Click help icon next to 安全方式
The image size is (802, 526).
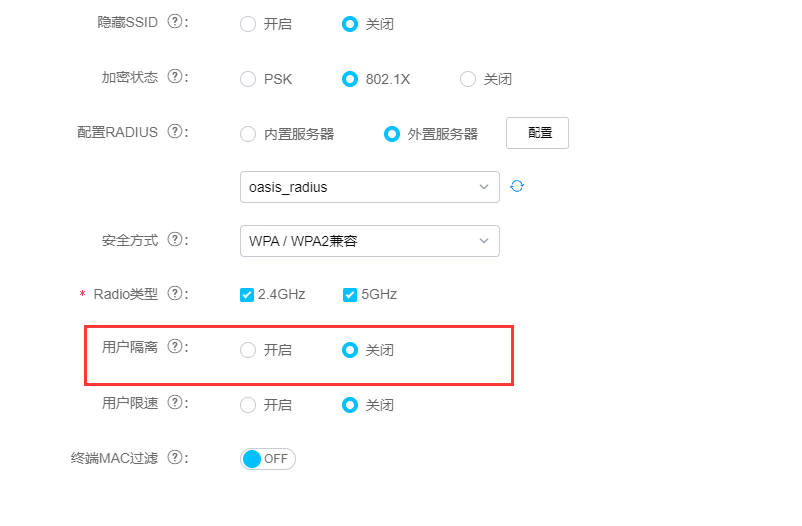[x=175, y=240]
